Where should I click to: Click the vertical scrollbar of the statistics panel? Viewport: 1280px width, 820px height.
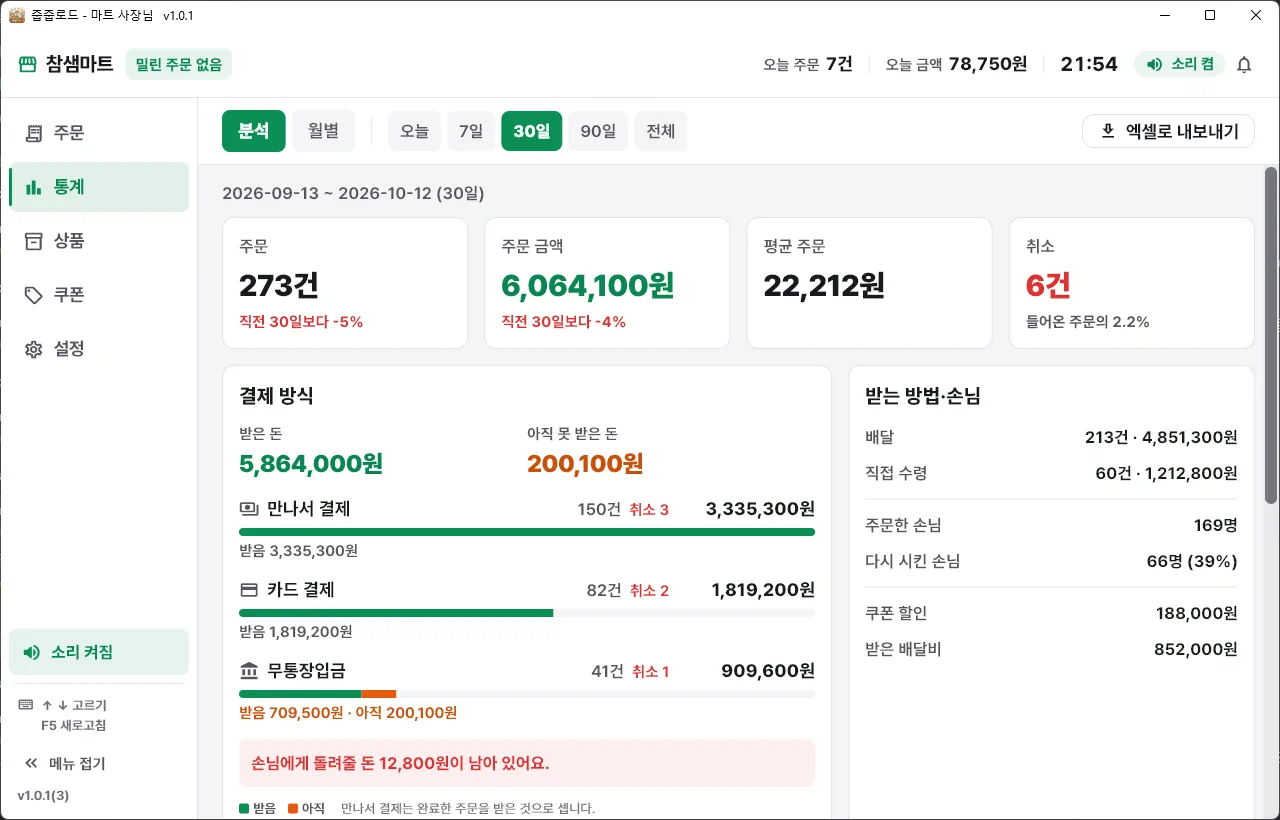tap(1271, 335)
